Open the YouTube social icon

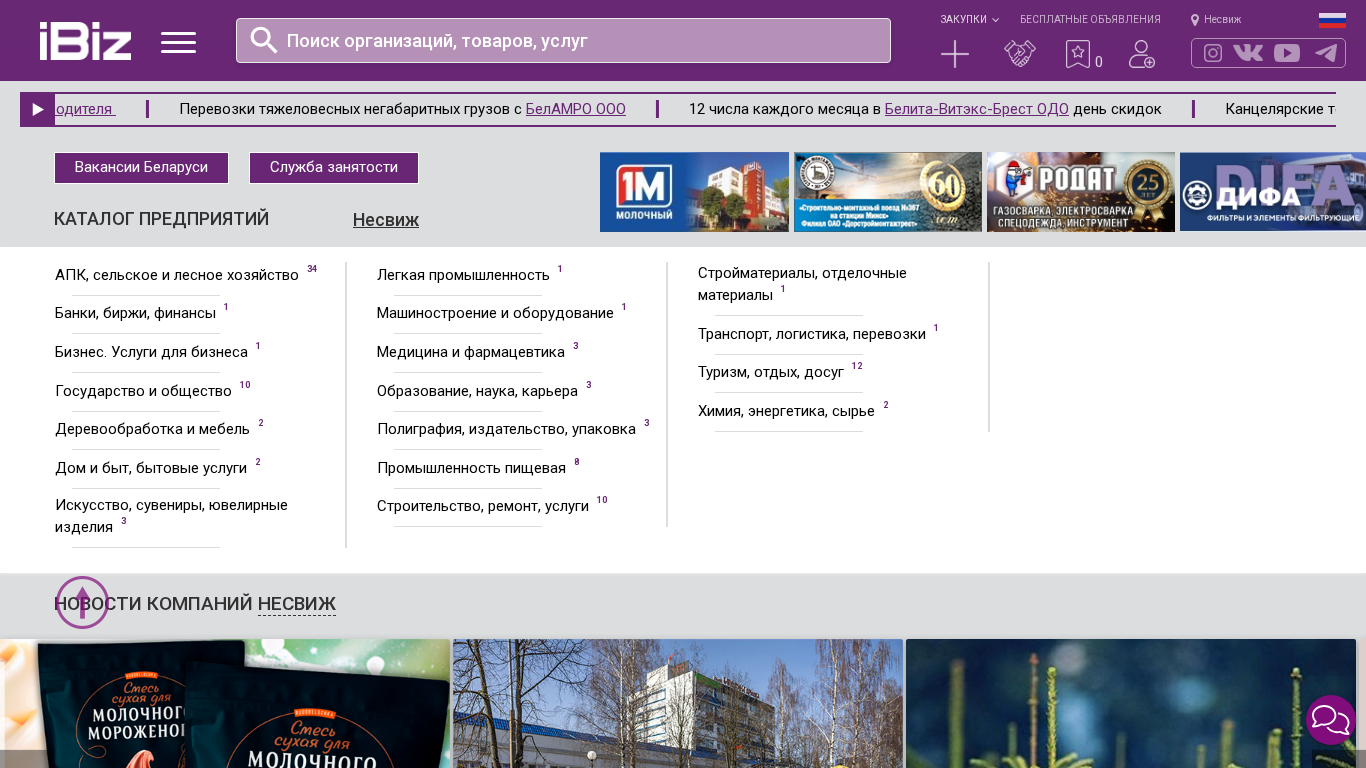coord(1287,53)
